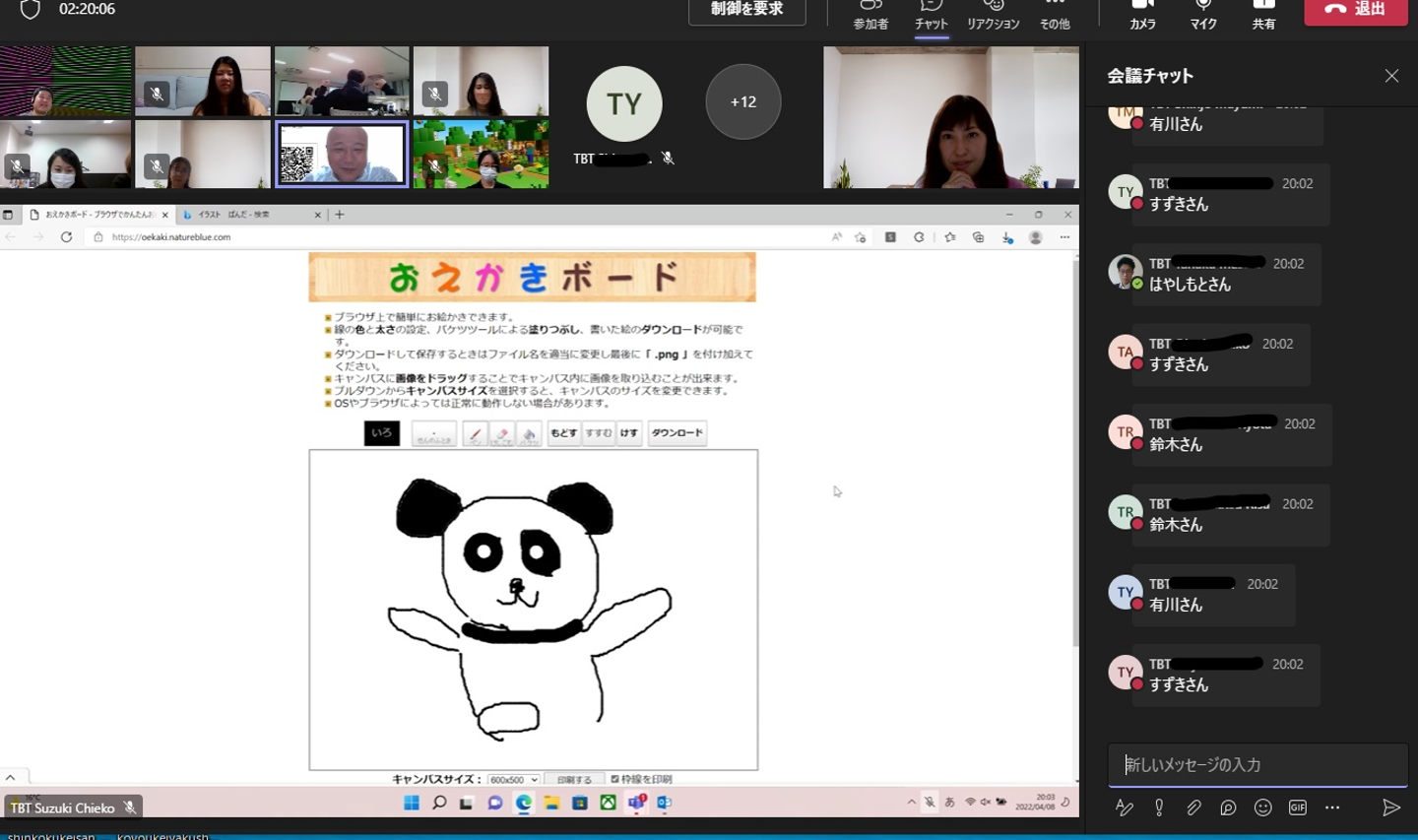Open the リアクション reactions menu

[993, 15]
